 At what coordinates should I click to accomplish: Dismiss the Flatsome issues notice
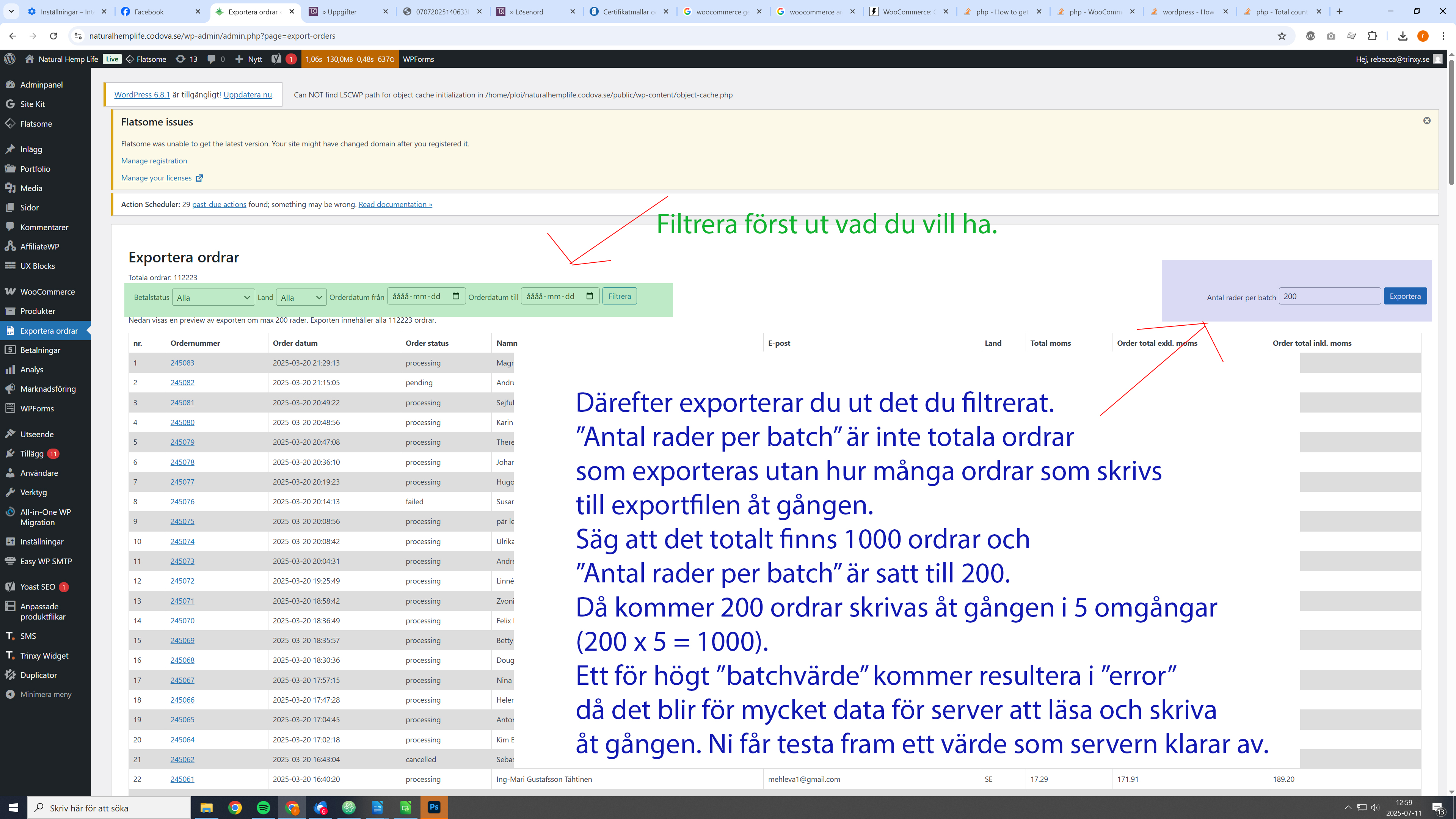click(x=1426, y=121)
